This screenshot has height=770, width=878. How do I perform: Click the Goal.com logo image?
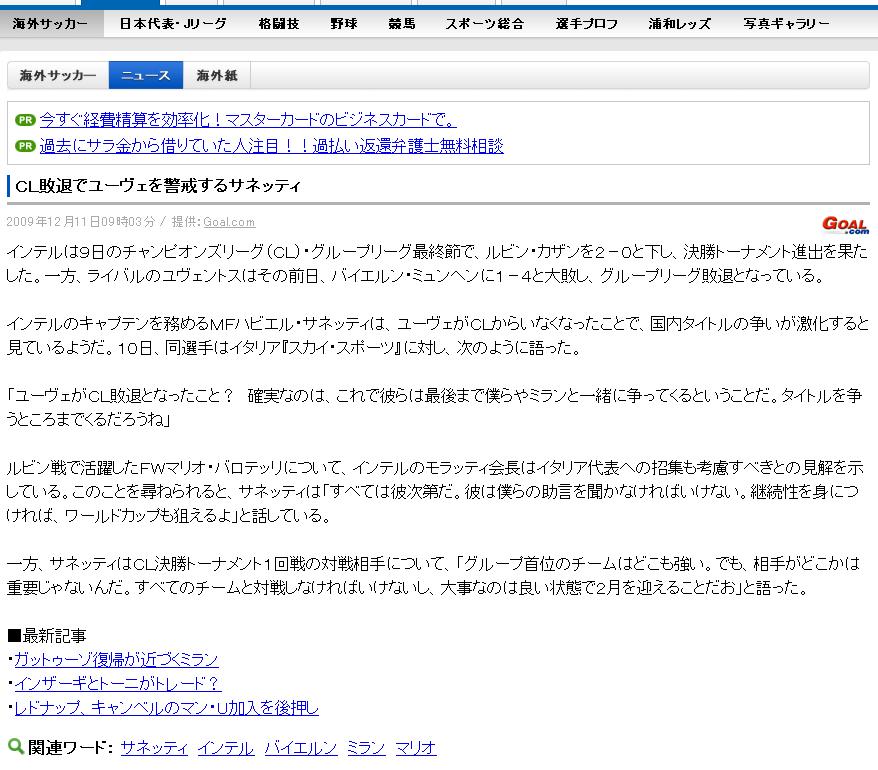click(x=846, y=225)
